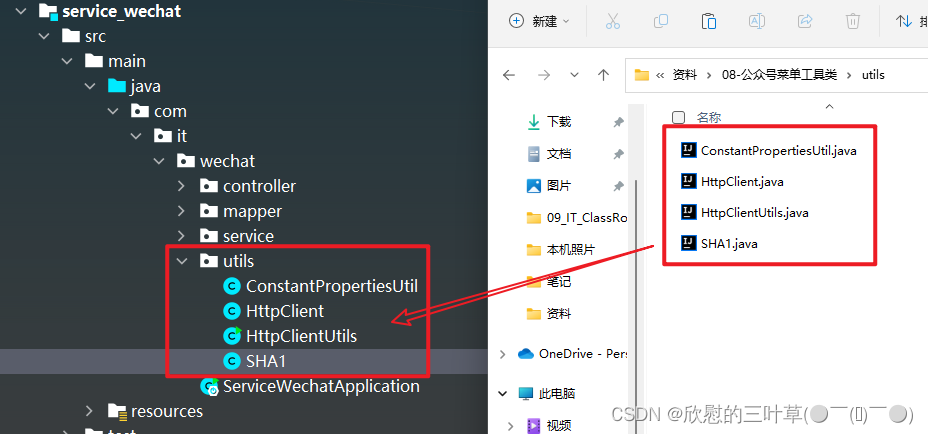928x434 pixels.
Task: Open 文档 quick access folder
Action: tap(549, 154)
